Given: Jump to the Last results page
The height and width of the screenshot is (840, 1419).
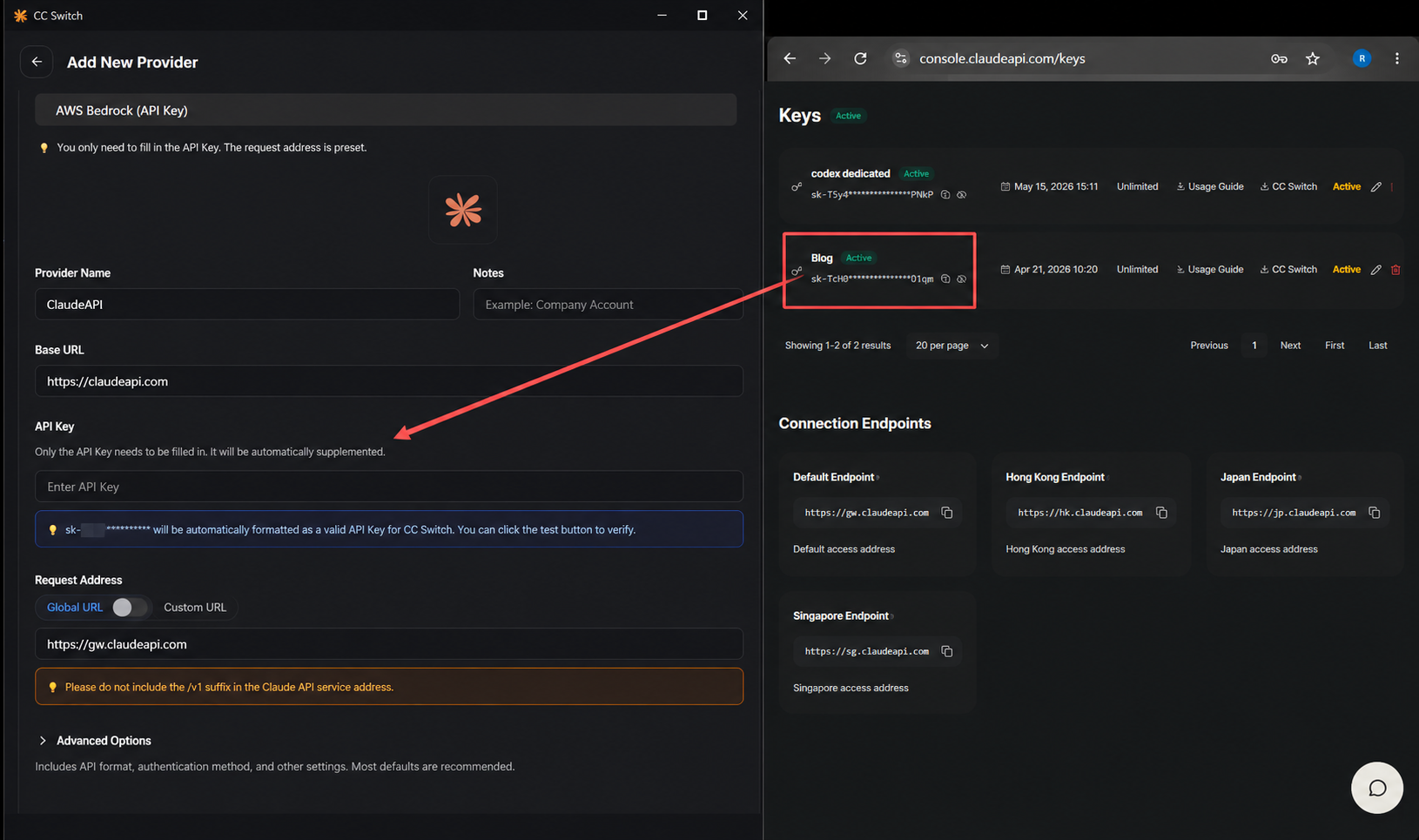Looking at the screenshot, I should [1377, 346].
